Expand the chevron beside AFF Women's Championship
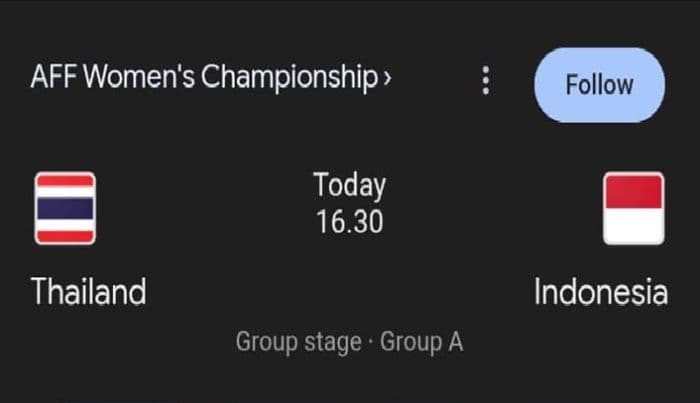Screen dimensions: 700x403 [386, 79]
